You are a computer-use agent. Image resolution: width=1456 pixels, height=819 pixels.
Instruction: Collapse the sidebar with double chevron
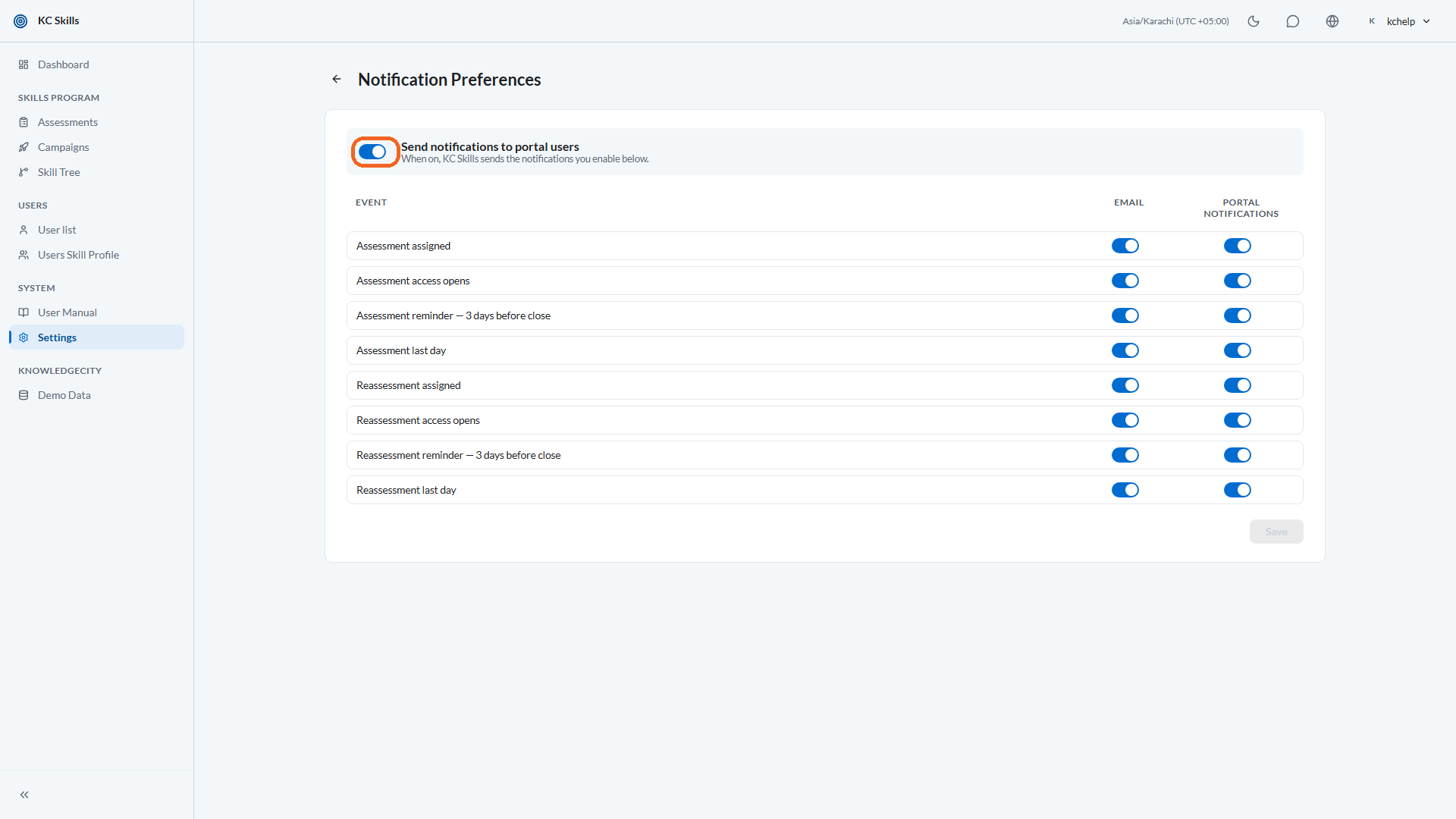[24, 795]
